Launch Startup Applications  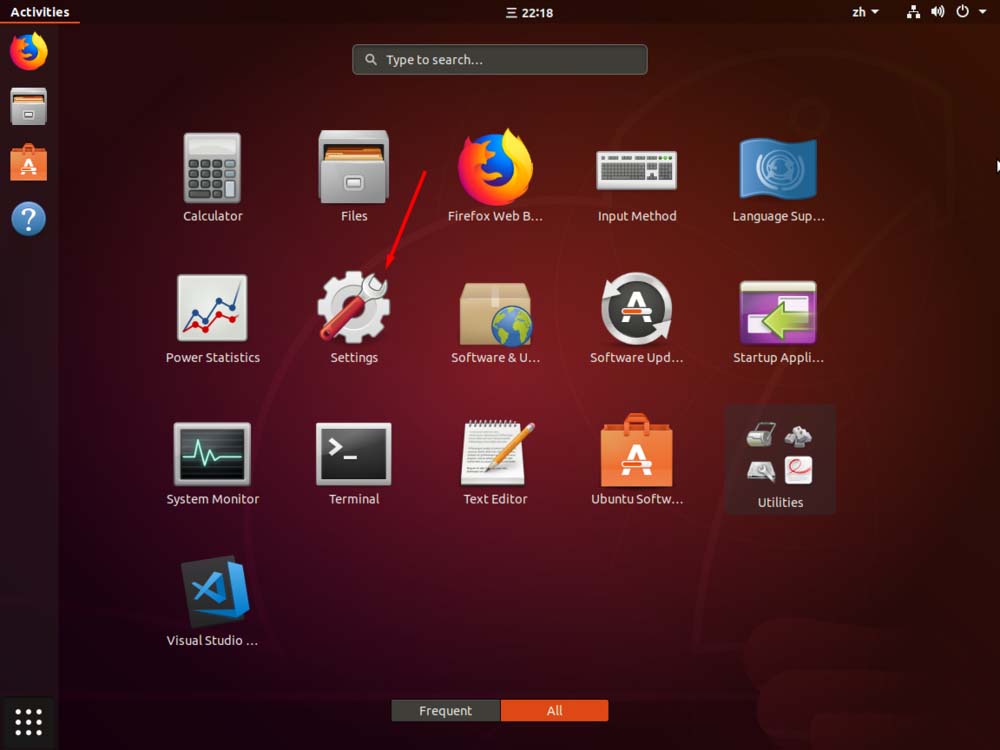point(779,310)
